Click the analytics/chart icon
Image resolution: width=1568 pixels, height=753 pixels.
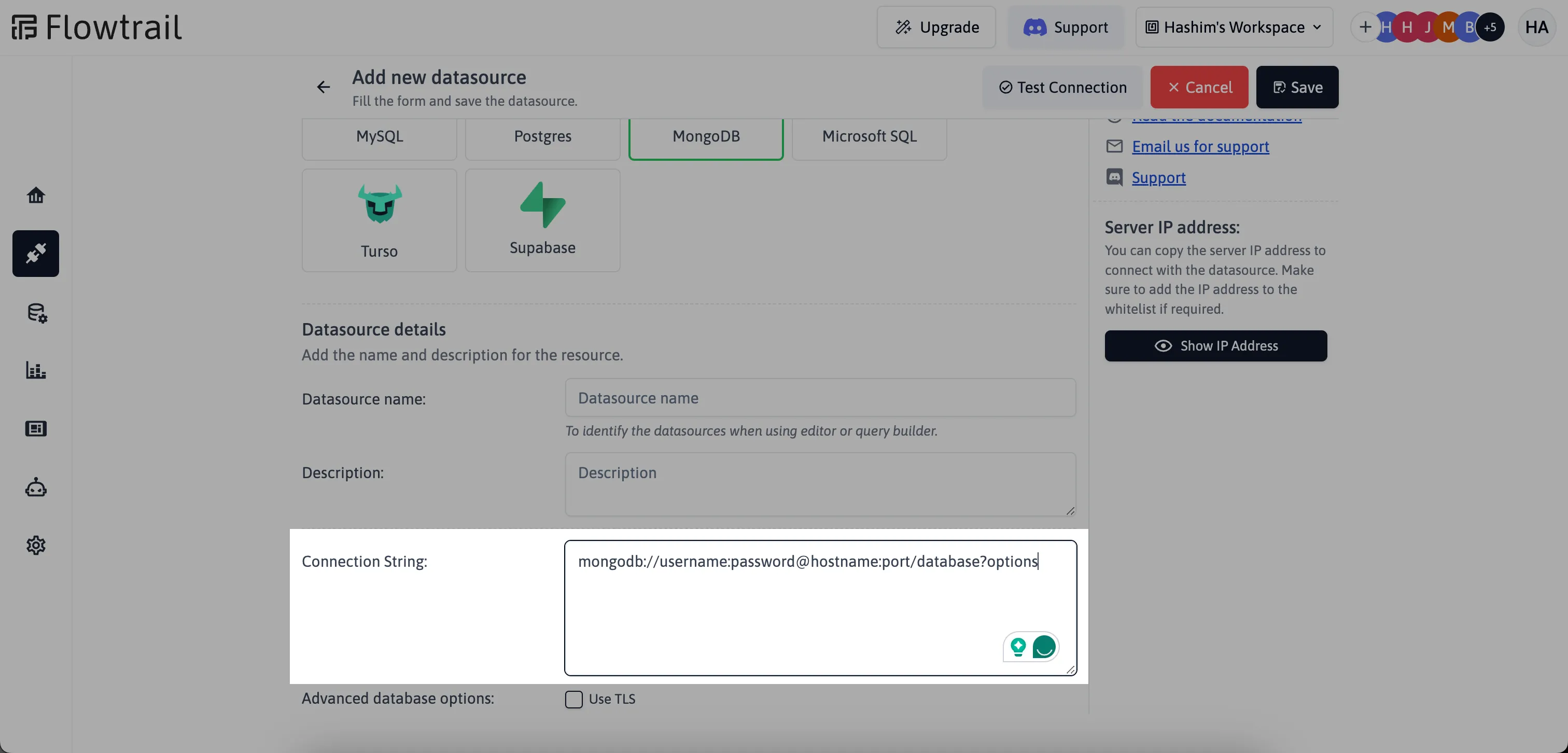tap(36, 369)
